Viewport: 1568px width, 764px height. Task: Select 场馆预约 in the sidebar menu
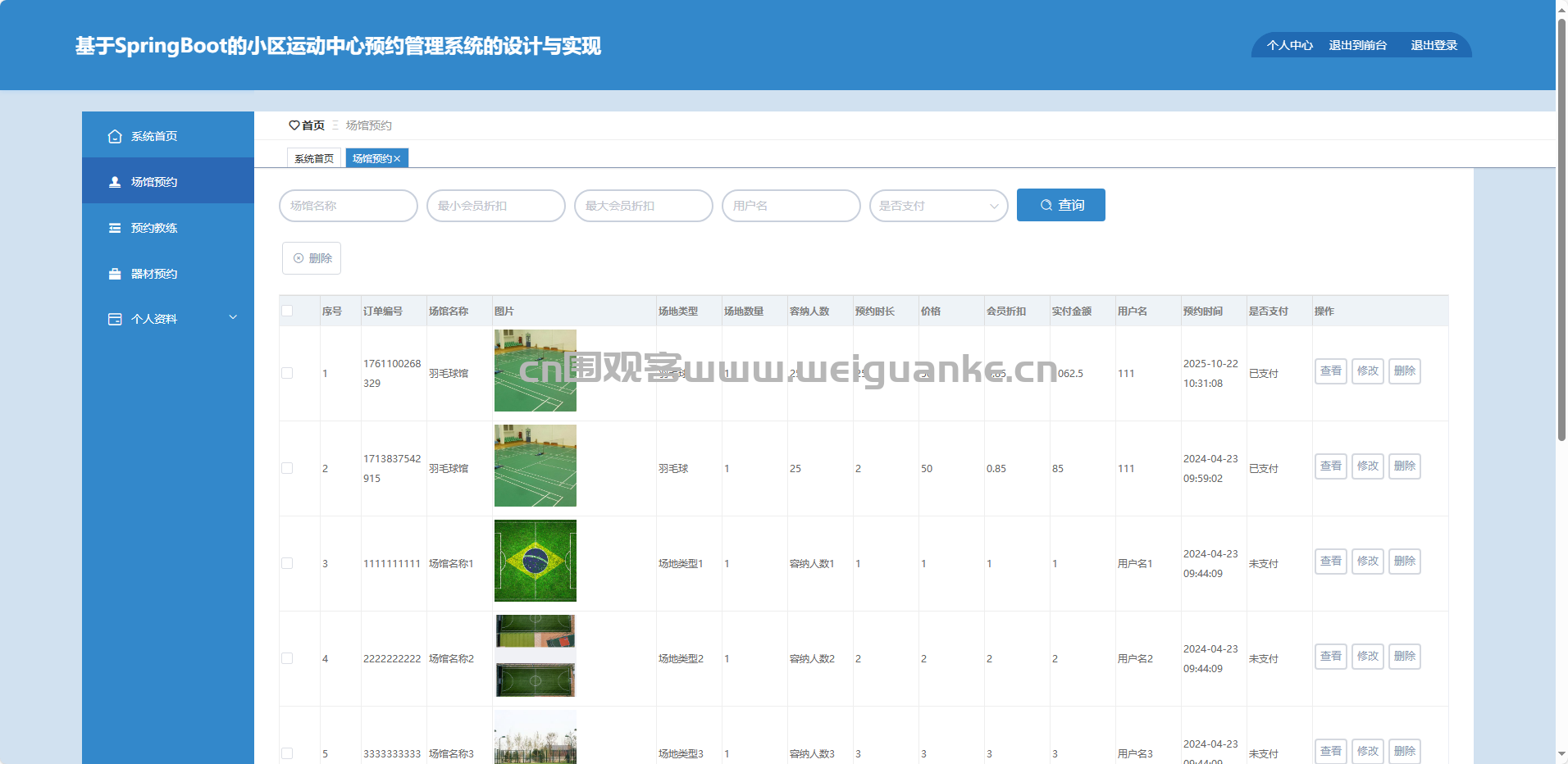168,181
